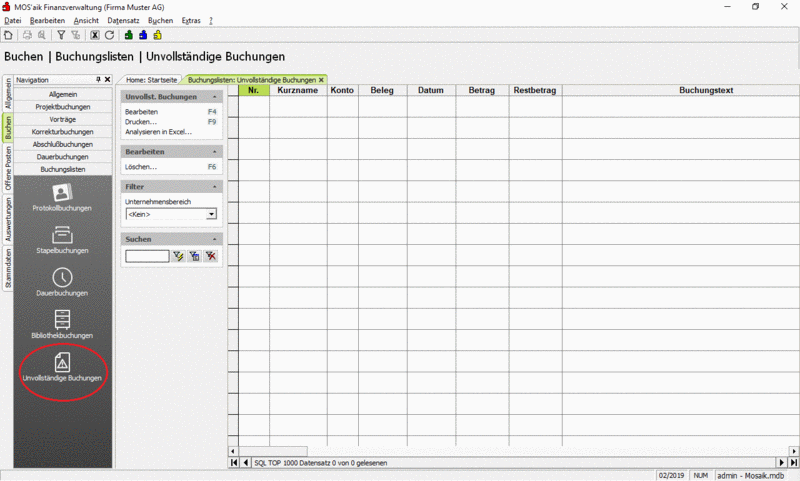800x481 pixels.
Task: Collapse the Suchen section
Action: click(x=214, y=239)
